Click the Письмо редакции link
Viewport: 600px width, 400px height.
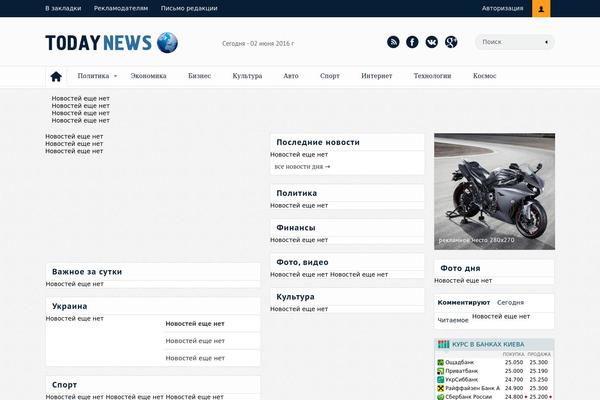[x=189, y=8]
